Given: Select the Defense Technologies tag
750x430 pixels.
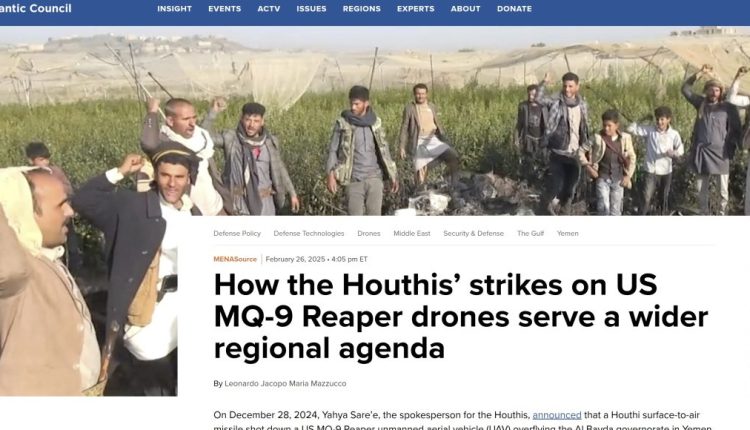Looking at the screenshot, I should click(x=309, y=233).
